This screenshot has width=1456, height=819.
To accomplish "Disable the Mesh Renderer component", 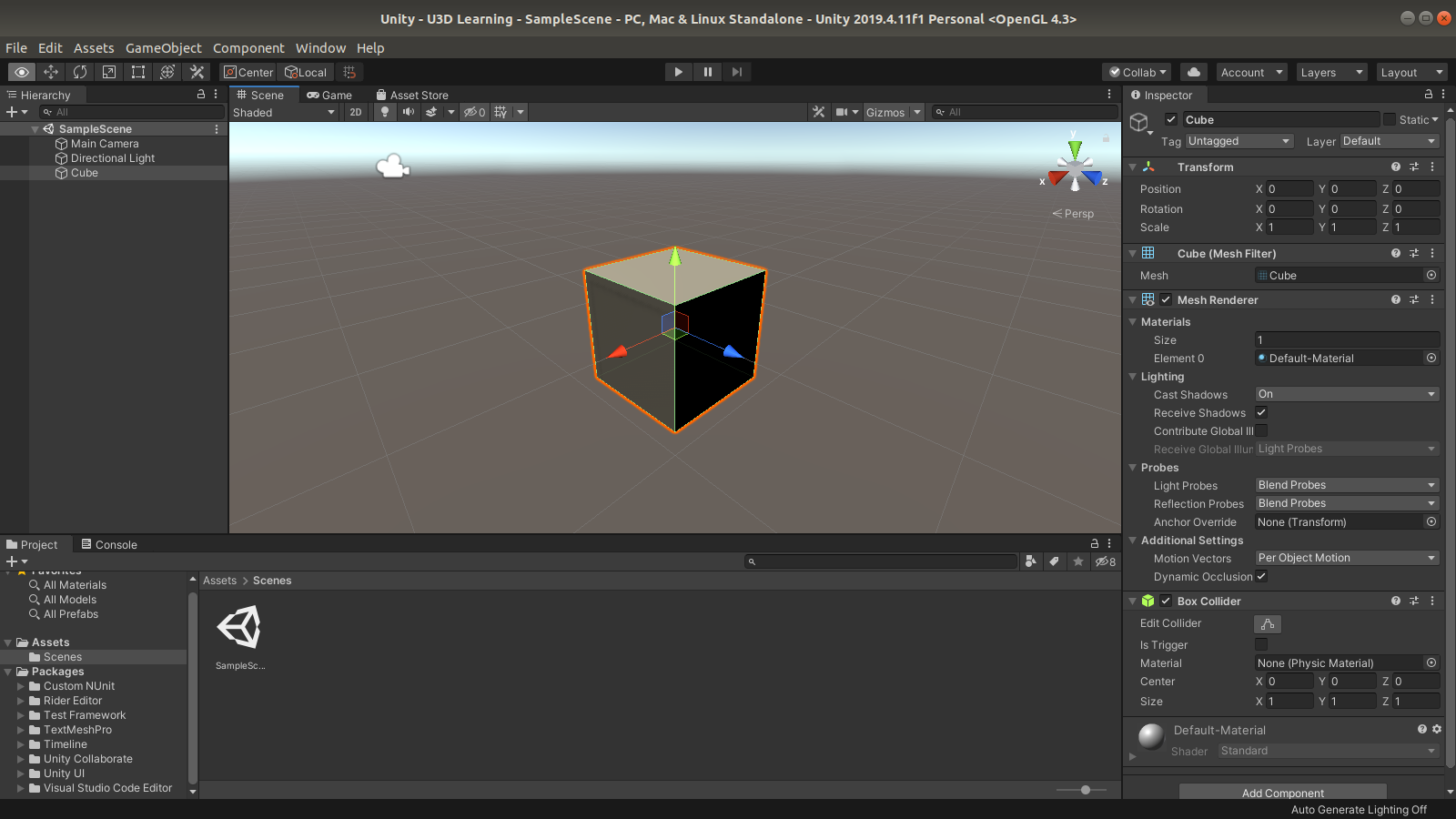I will pos(1166,299).
